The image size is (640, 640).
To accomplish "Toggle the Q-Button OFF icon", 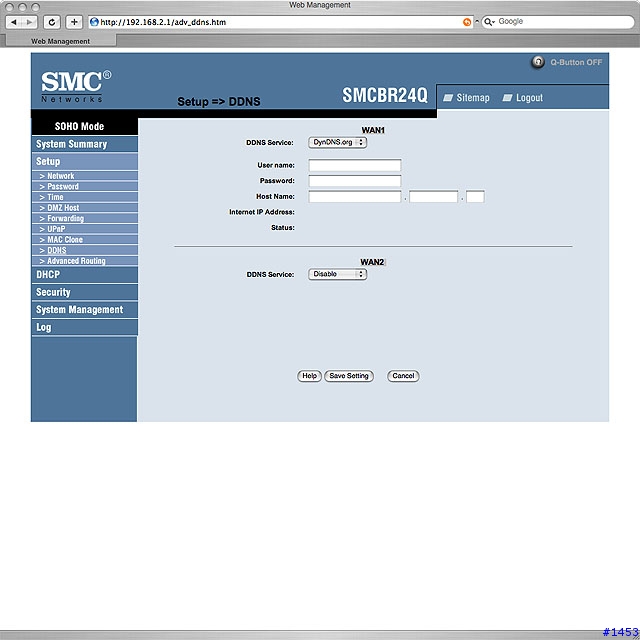I will point(538,62).
